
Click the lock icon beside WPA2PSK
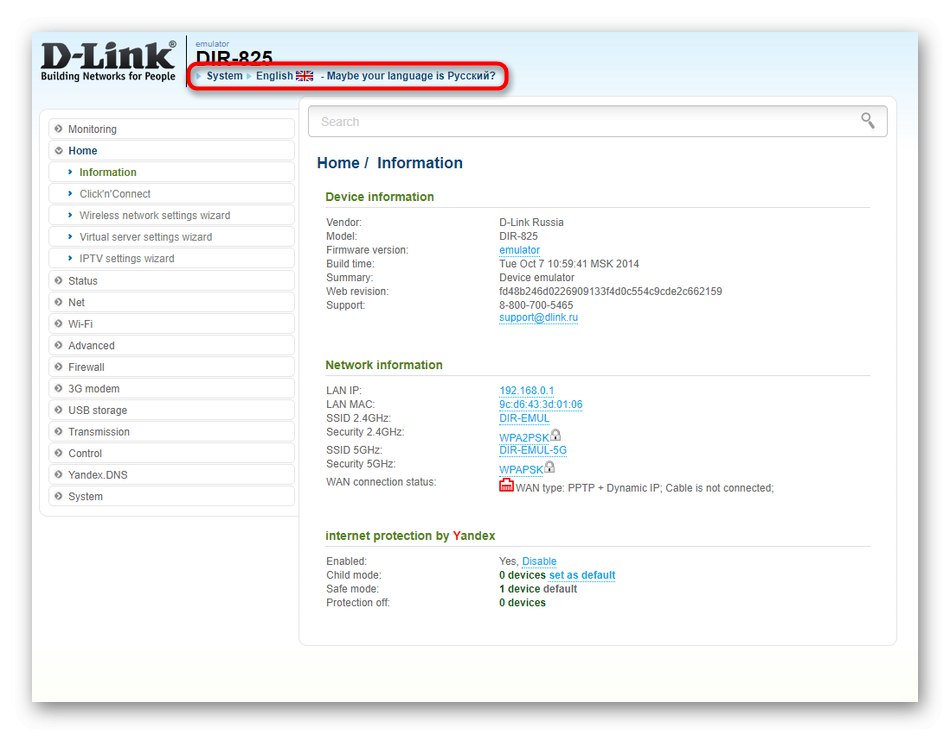pos(556,435)
